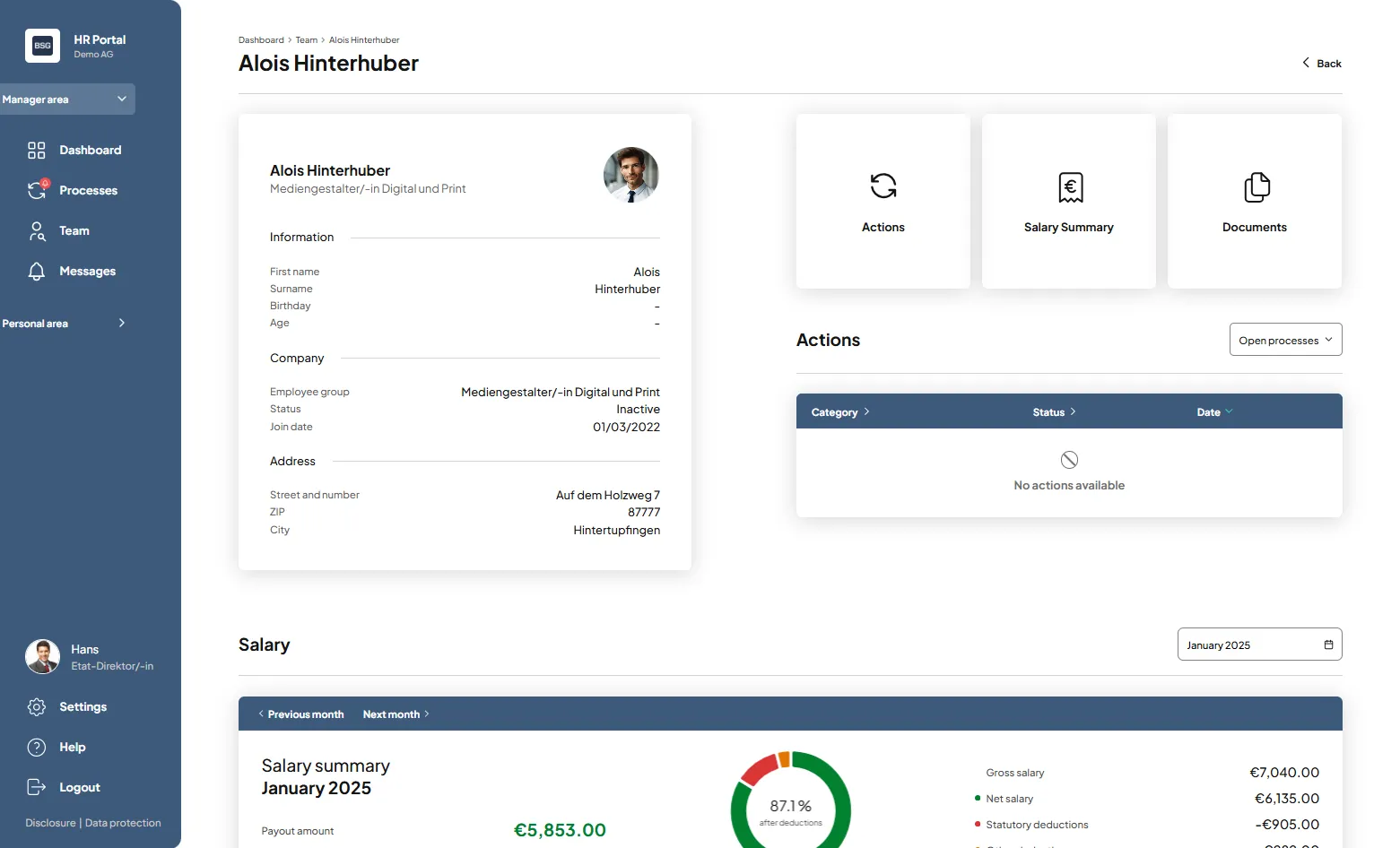Open Processes via its refresh icon
This screenshot has height=848, width=1400.
pos(37,190)
